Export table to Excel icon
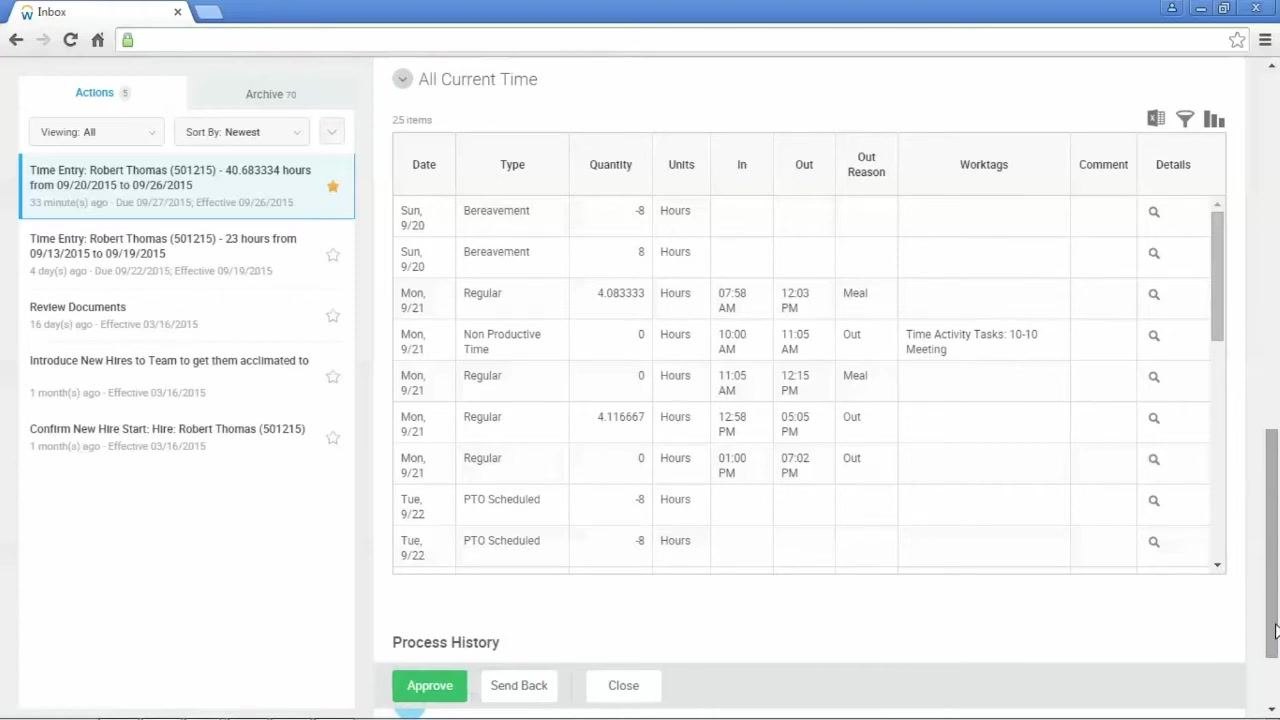The height and width of the screenshot is (720, 1280). 1156,119
